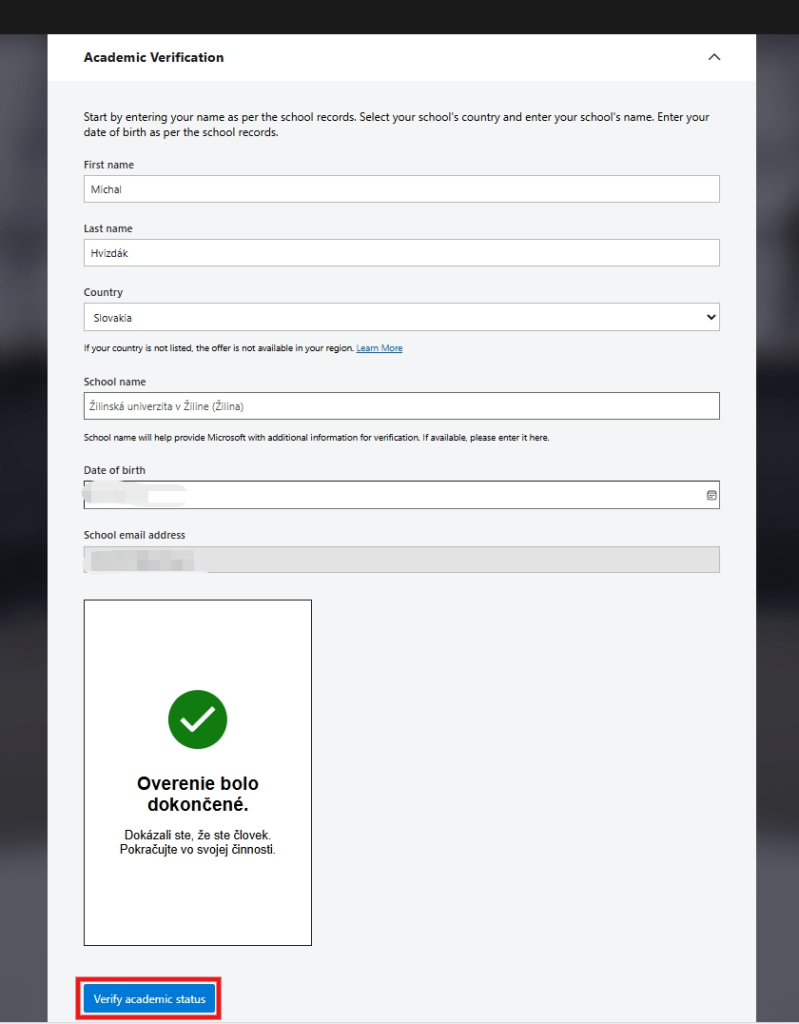This screenshot has height=1024, width=799.
Task: Click the 'School name' label
Action: pos(114,382)
